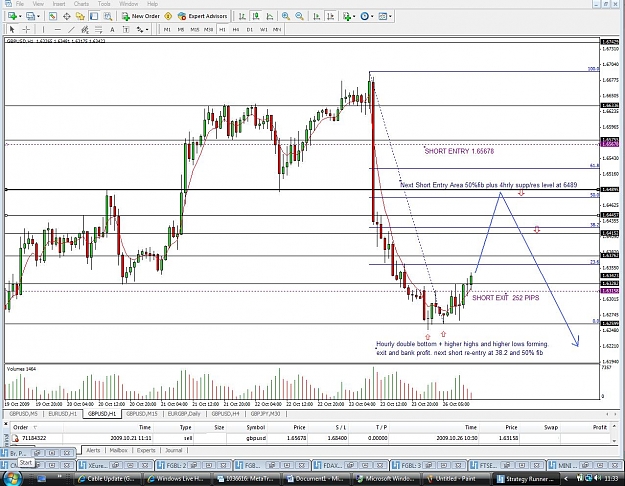
Task: Open the File menu
Action: (x=20, y=4)
